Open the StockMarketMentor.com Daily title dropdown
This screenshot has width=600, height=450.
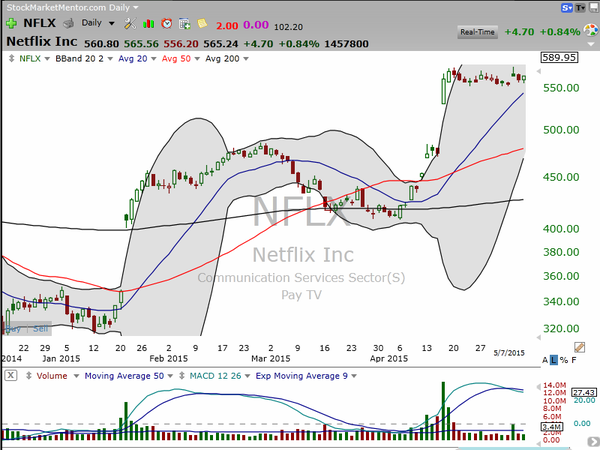(x=135, y=7)
